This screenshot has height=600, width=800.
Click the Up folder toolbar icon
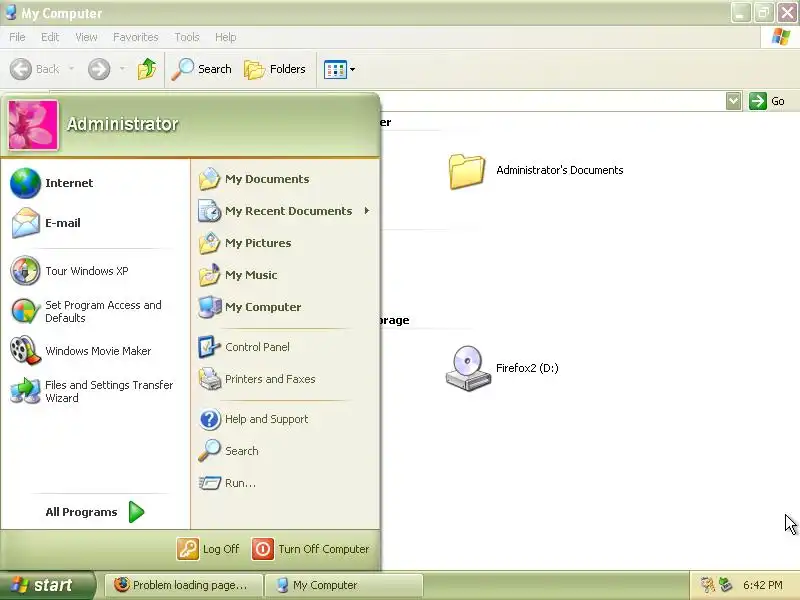click(x=147, y=69)
